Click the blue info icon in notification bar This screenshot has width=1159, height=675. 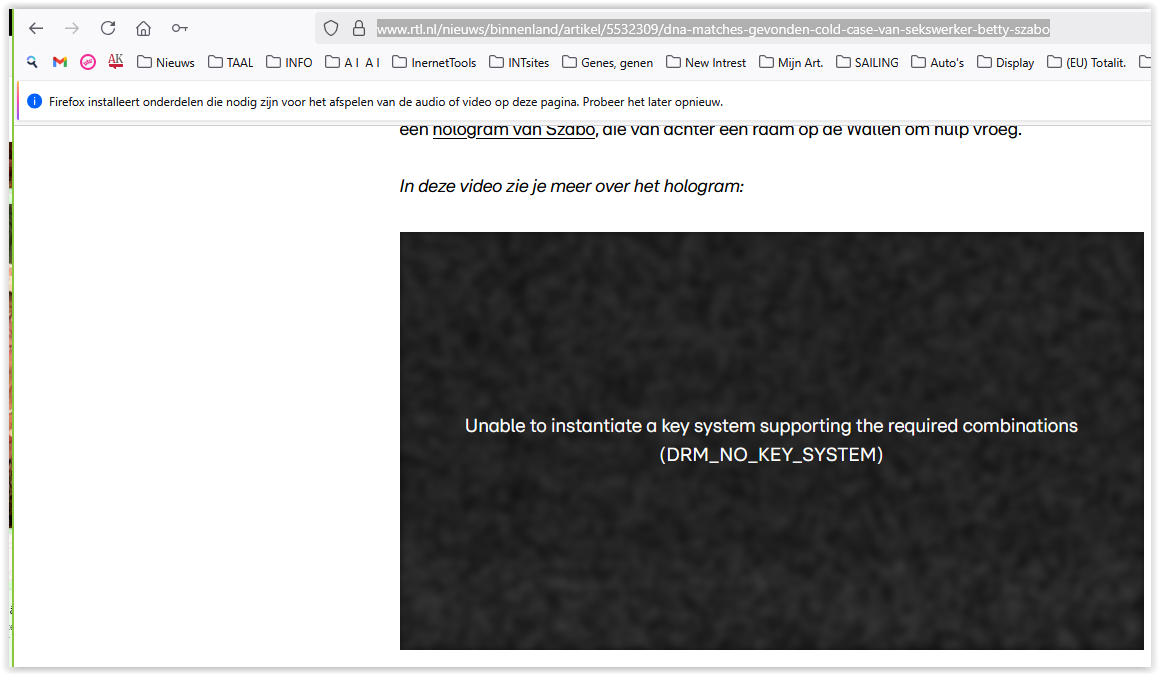click(x=34, y=101)
